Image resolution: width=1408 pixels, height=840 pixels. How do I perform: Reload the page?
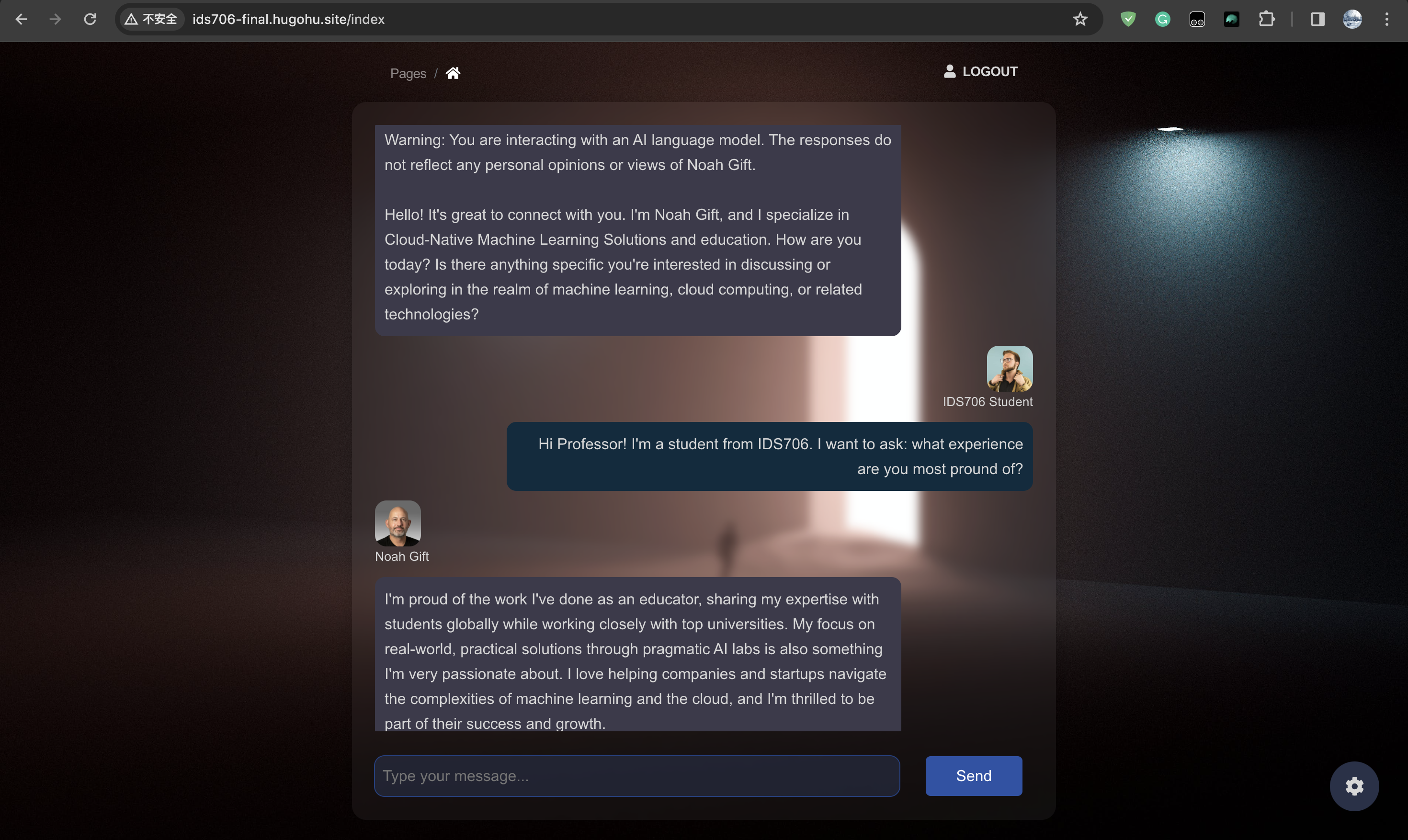pyautogui.click(x=90, y=19)
